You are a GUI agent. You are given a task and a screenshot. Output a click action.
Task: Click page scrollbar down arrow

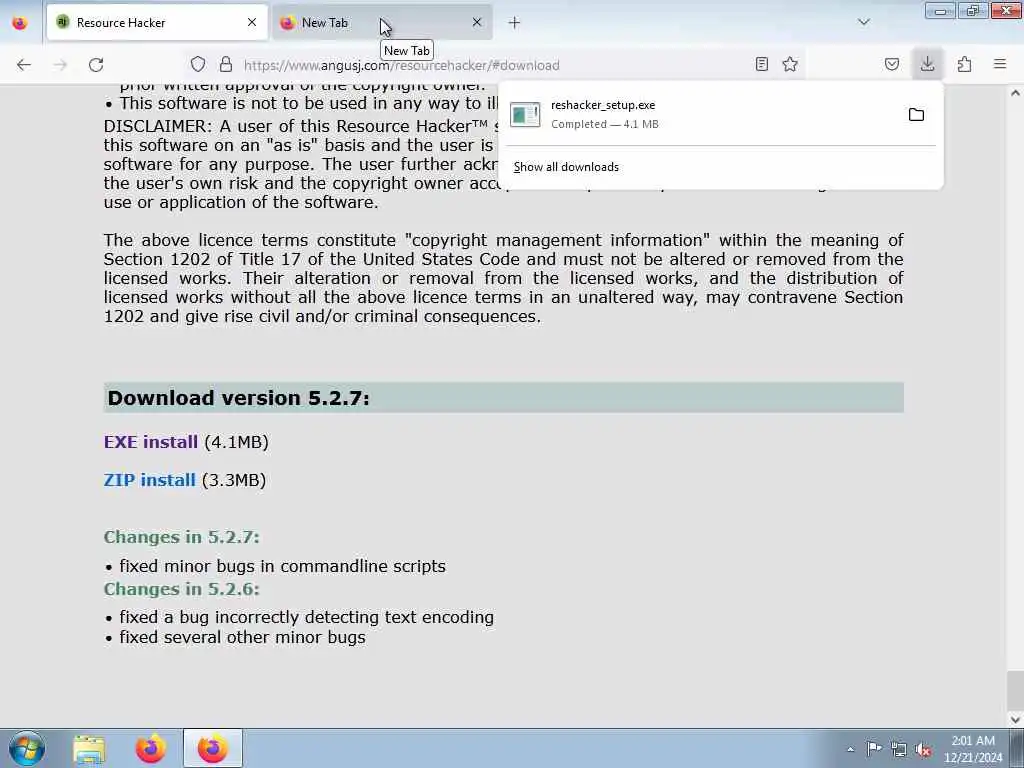pyautogui.click(x=1015, y=719)
